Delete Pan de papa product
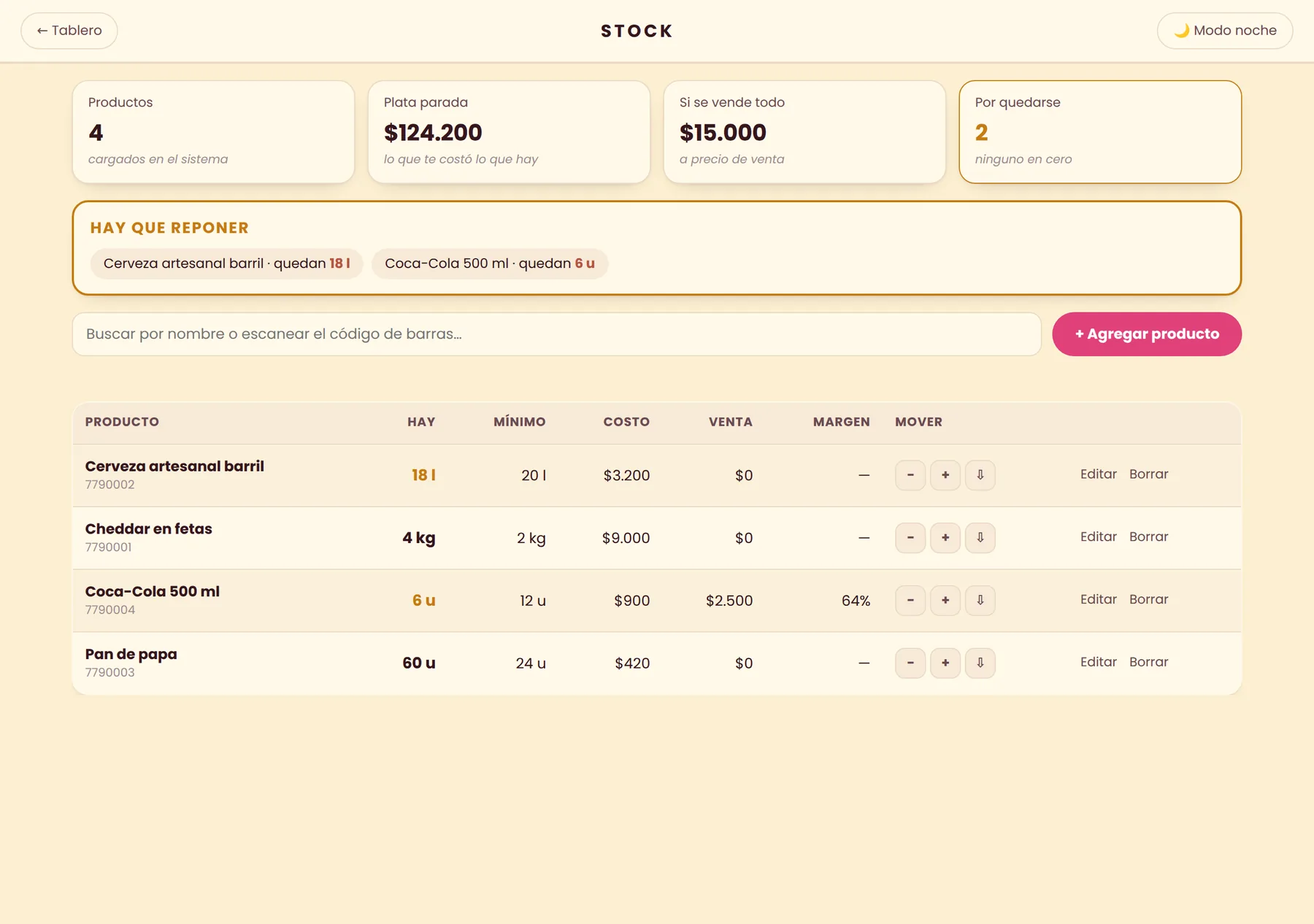Viewport: 1314px width, 924px height. tap(1149, 662)
